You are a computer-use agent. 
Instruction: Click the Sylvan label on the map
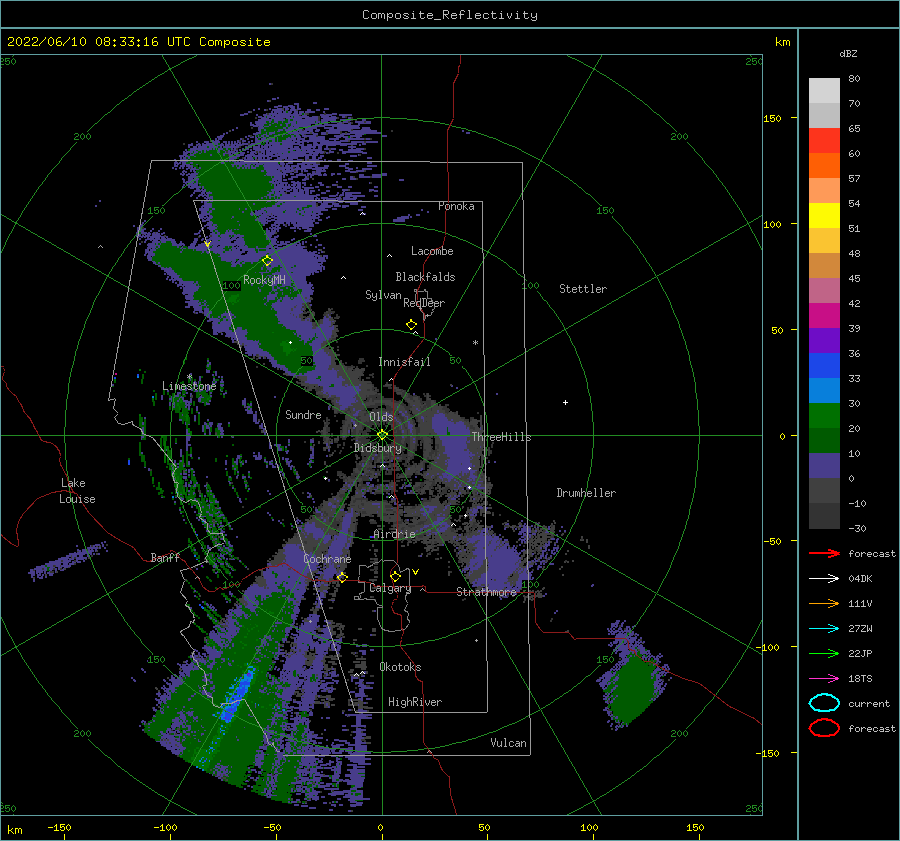[x=383, y=295]
